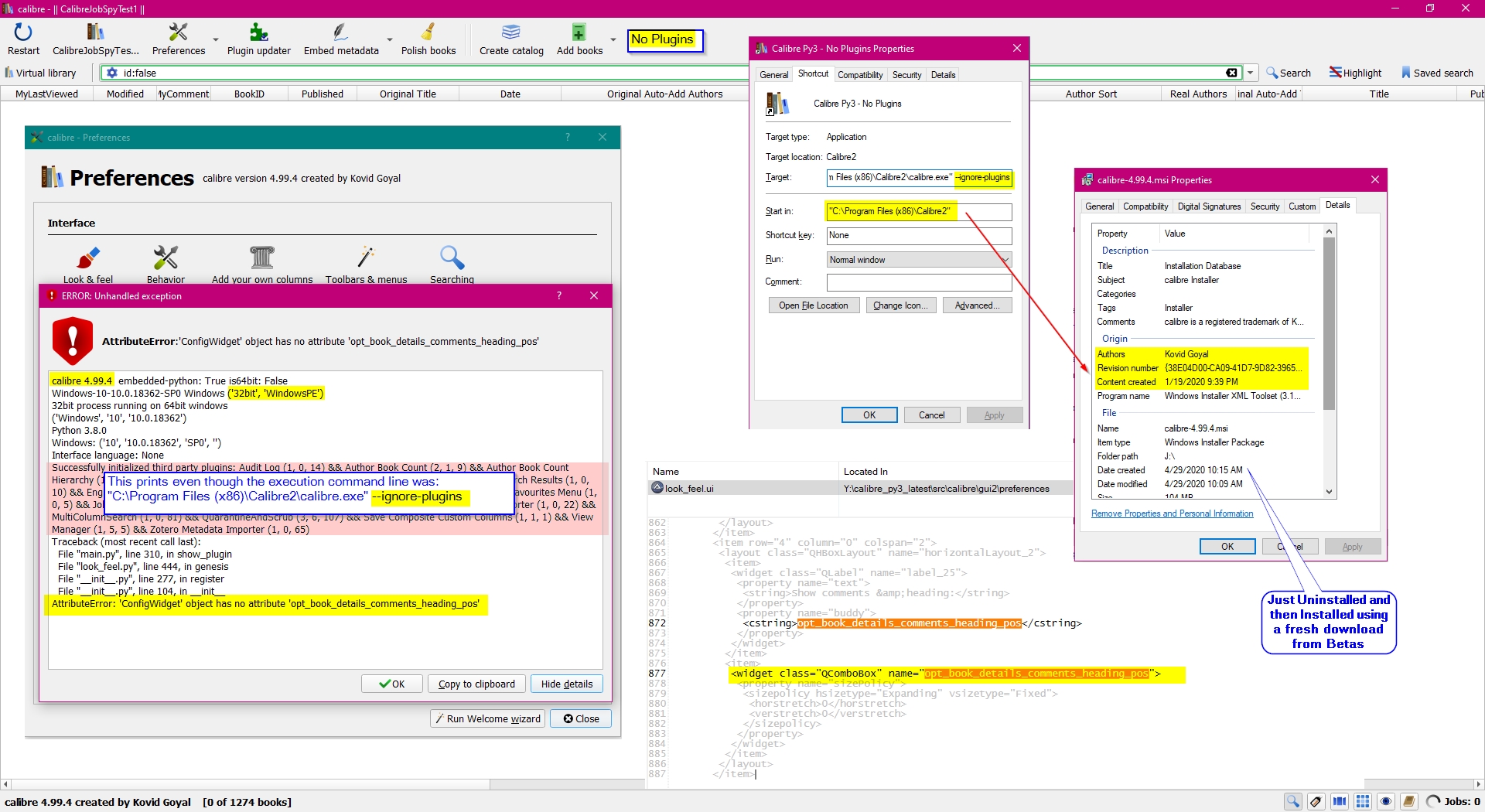The image size is (1485, 812).
Task: Open the Saved search menu
Action: click(1437, 73)
